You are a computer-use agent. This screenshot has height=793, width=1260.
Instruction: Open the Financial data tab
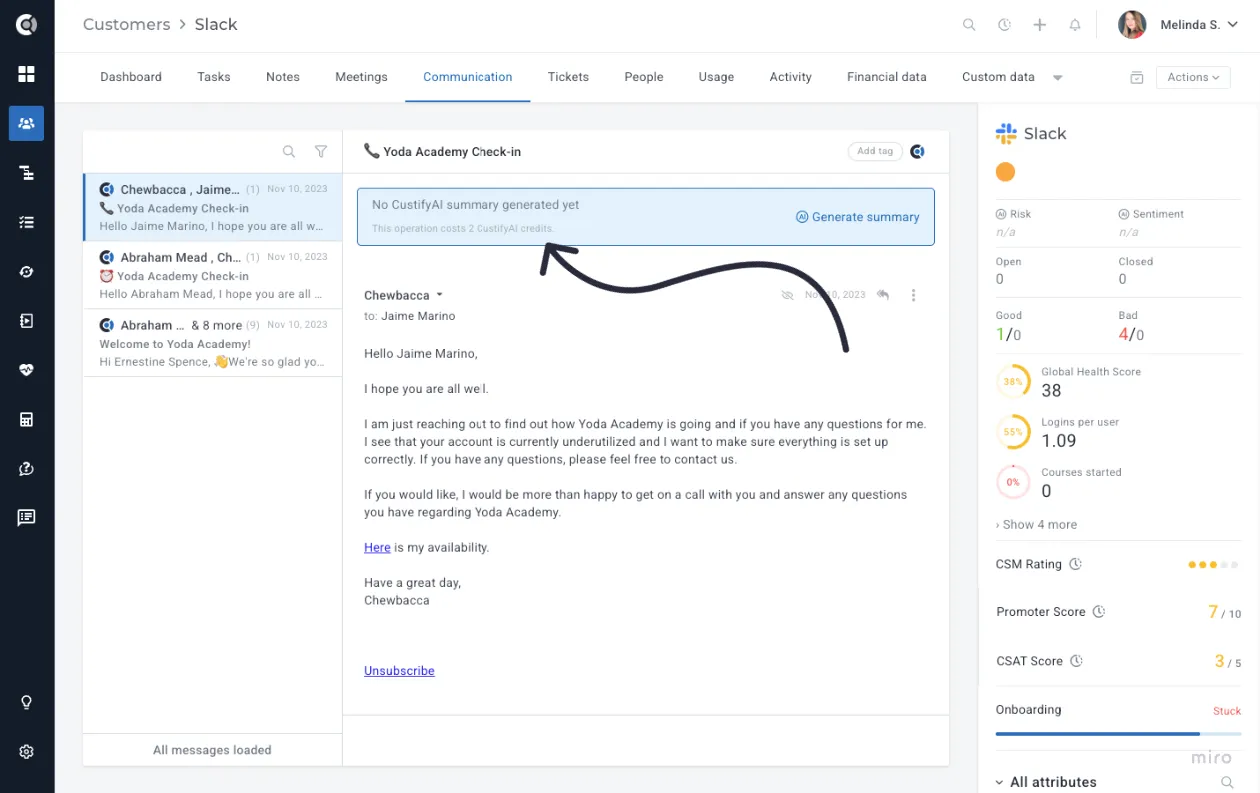886,77
